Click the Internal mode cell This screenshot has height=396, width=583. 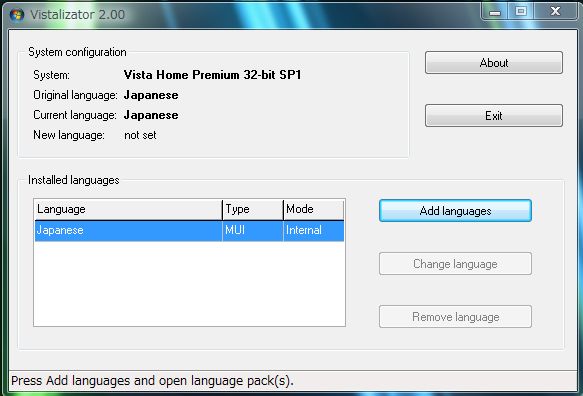pyautogui.click(x=314, y=231)
